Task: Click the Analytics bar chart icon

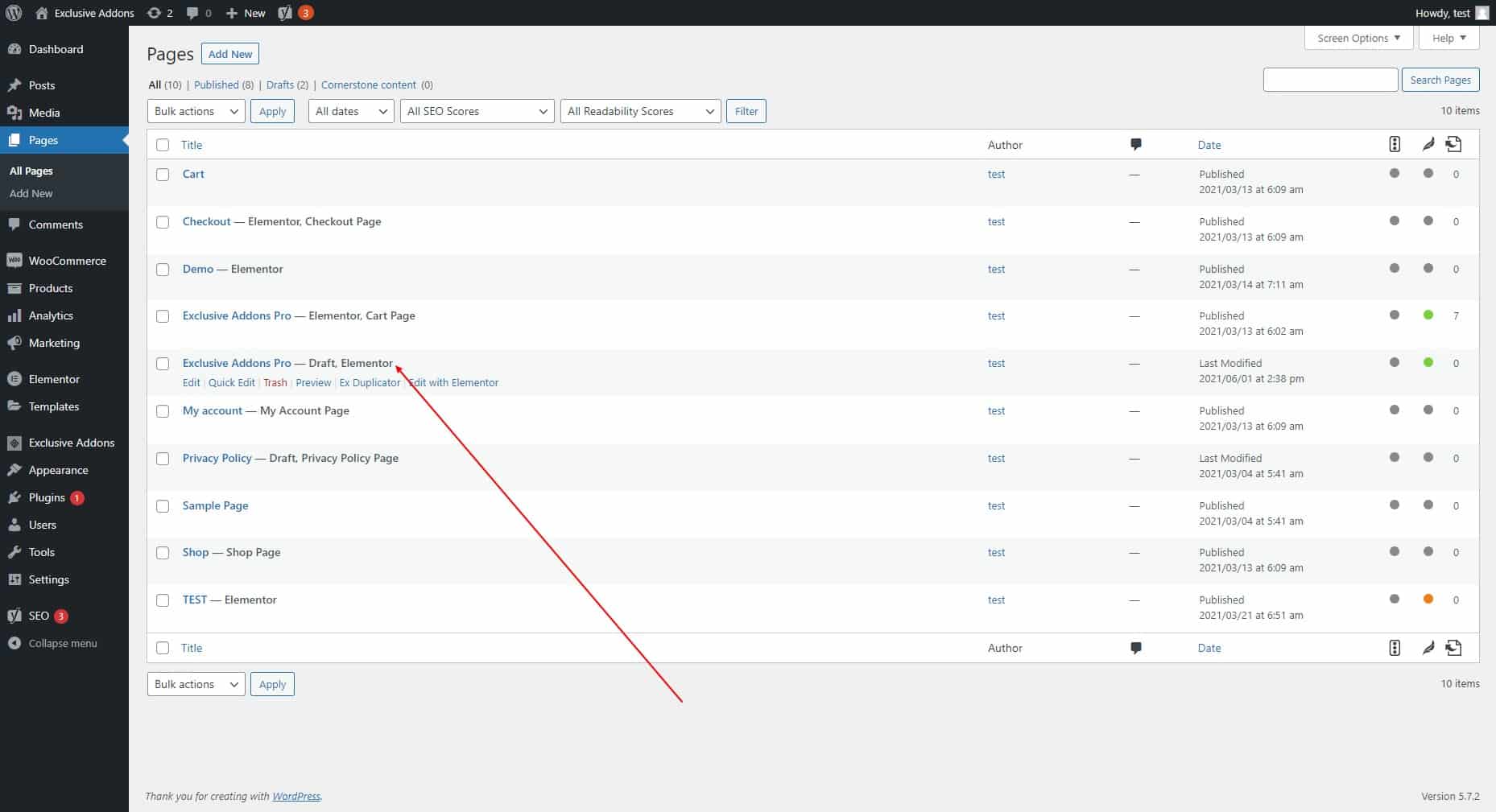Action: pyautogui.click(x=14, y=315)
